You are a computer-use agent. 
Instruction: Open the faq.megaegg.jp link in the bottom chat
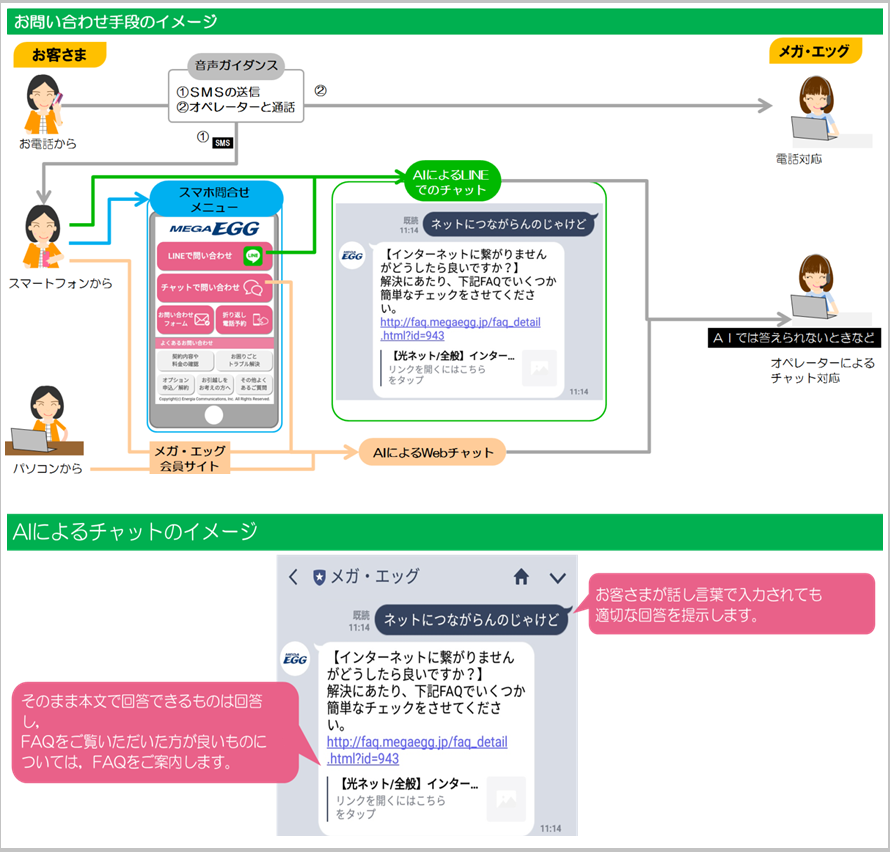click(x=416, y=750)
